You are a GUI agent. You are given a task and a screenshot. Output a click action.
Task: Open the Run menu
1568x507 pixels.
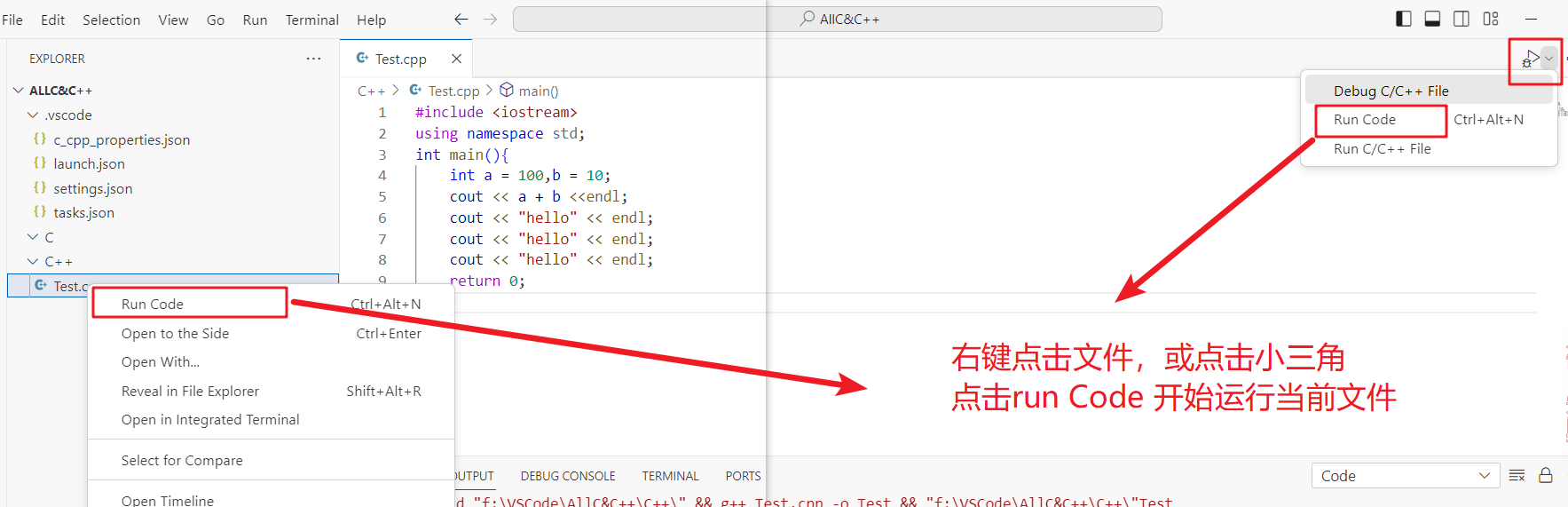(x=255, y=20)
